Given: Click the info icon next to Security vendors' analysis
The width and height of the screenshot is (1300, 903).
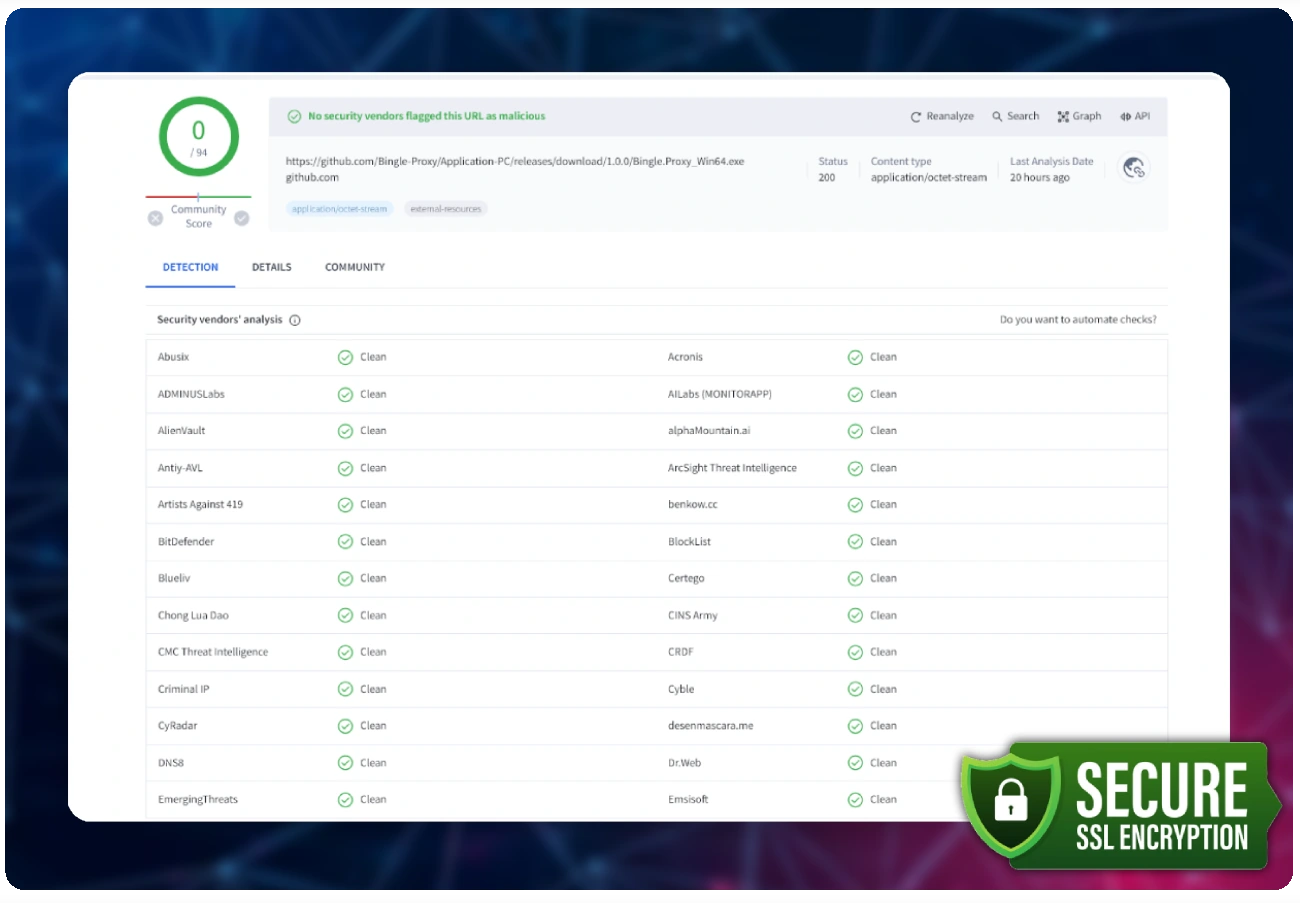Looking at the screenshot, I should [x=295, y=320].
